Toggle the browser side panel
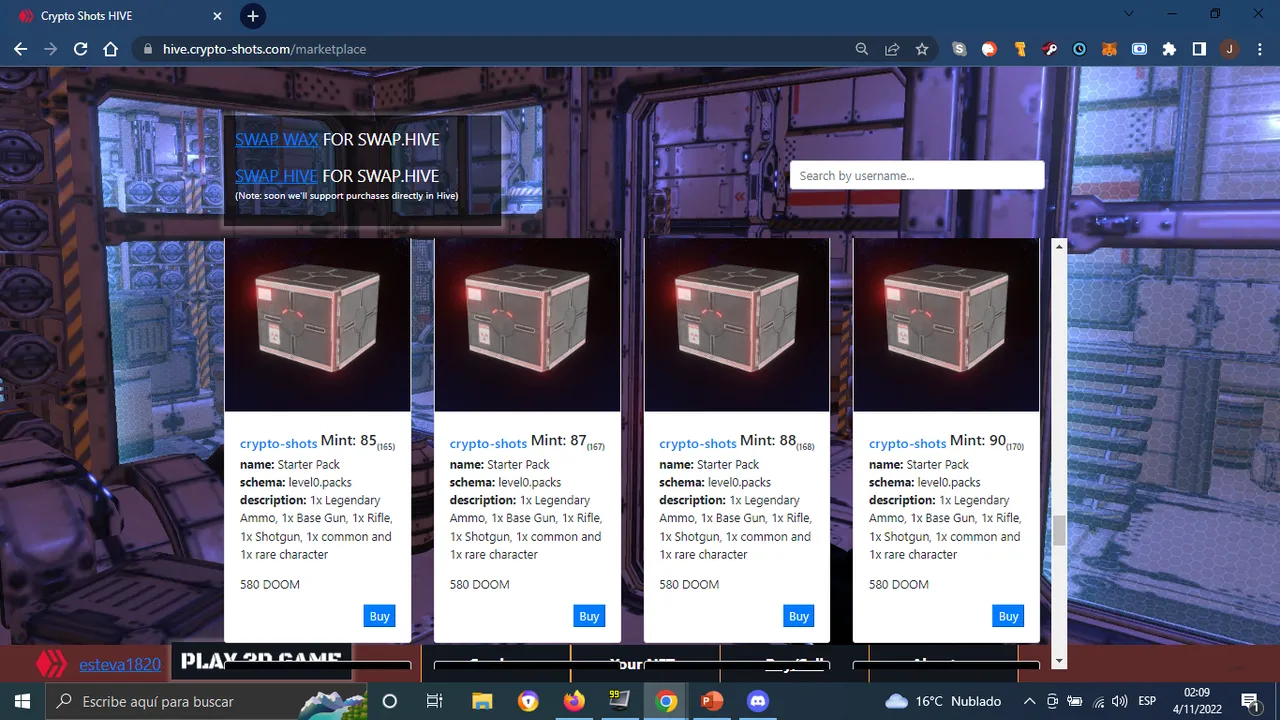 pyautogui.click(x=1199, y=49)
